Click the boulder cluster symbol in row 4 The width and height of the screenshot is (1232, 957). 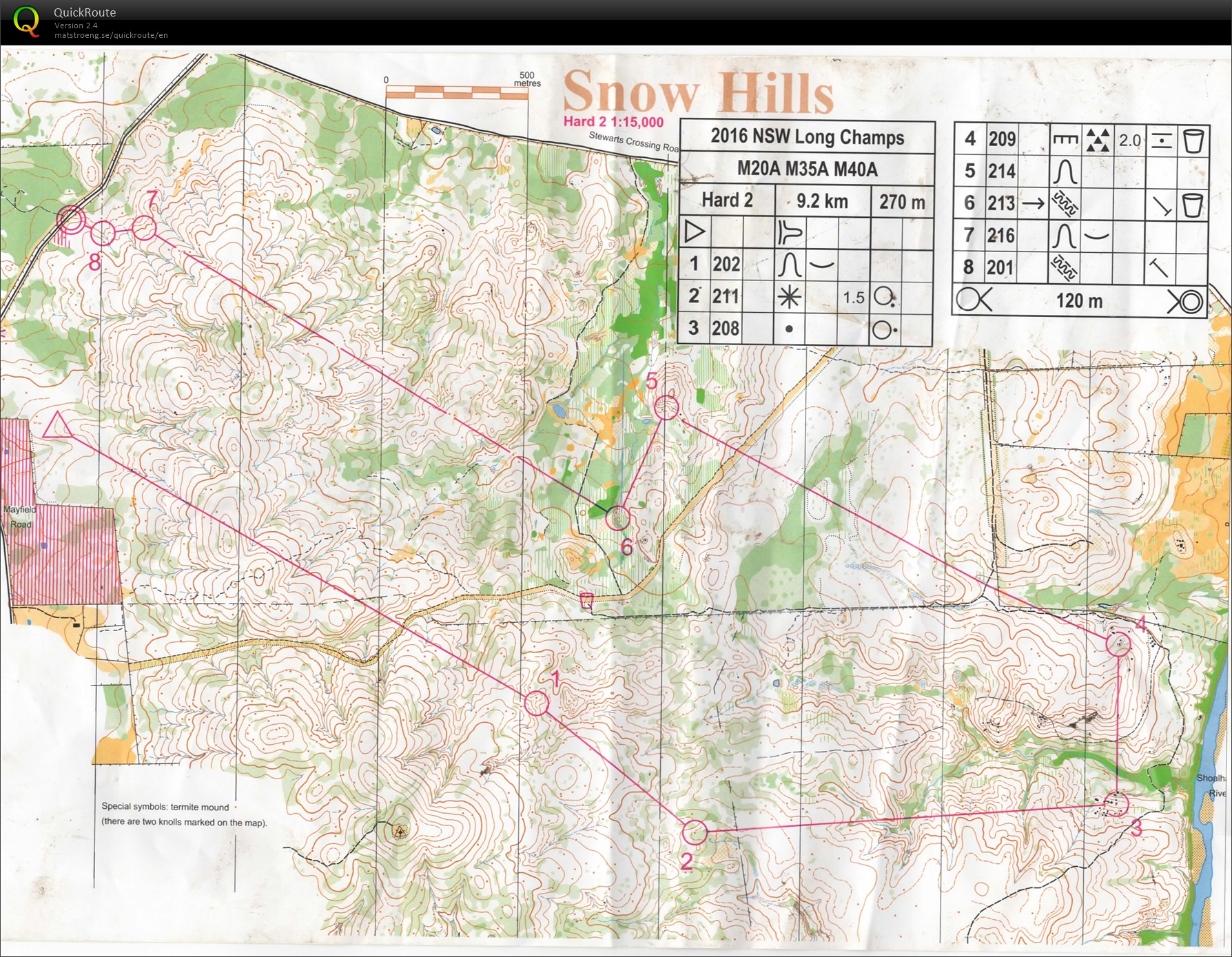pos(1099,141)
